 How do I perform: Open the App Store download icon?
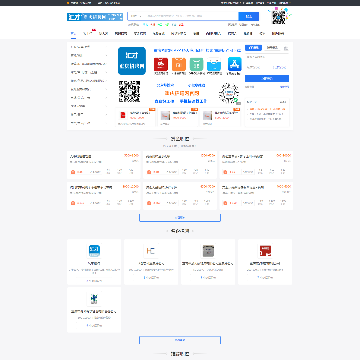pos(235,64)
